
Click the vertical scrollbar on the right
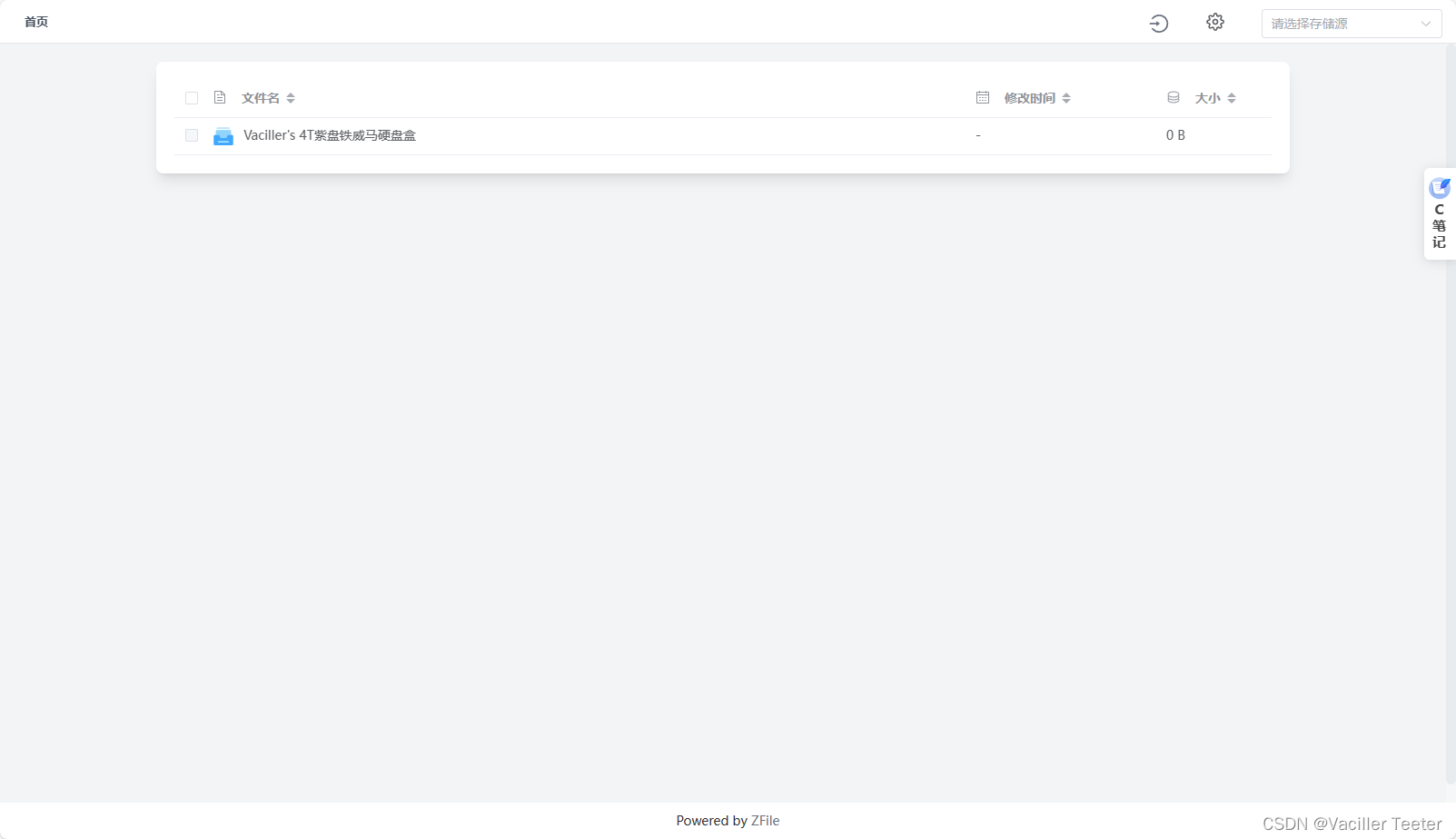point(1451,414)
